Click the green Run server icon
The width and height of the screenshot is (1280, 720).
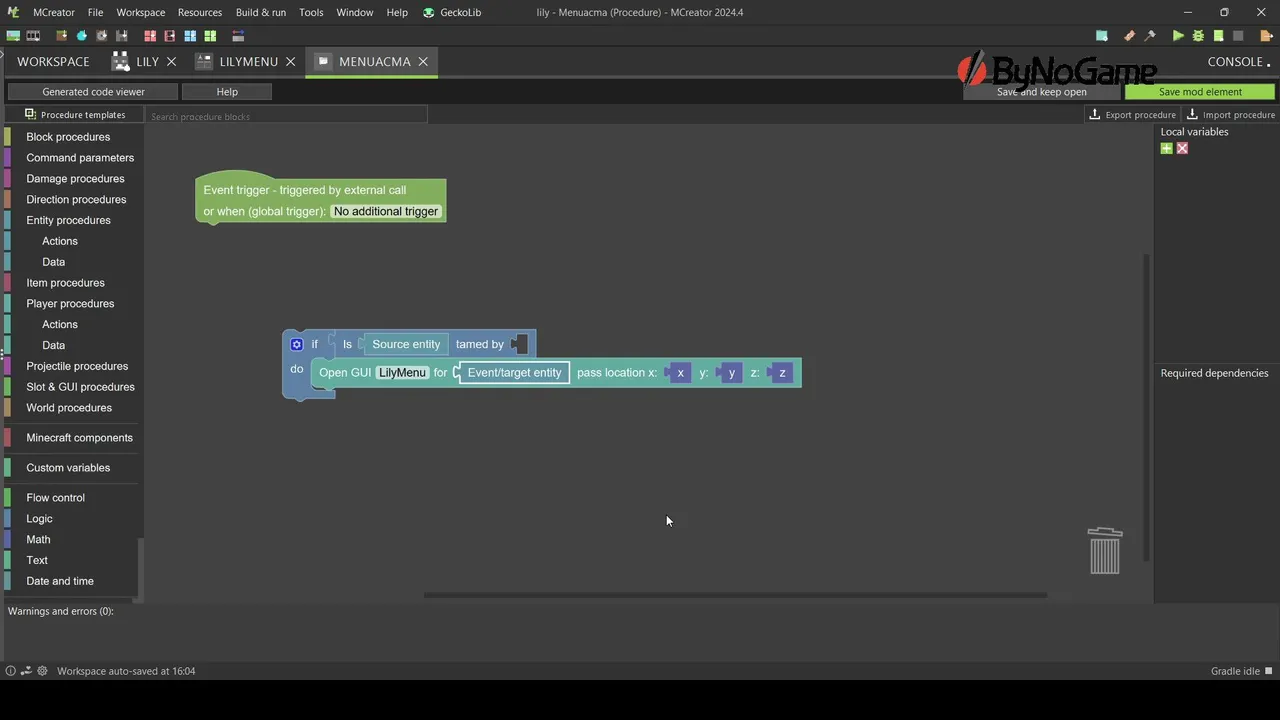pos(1218,36)
